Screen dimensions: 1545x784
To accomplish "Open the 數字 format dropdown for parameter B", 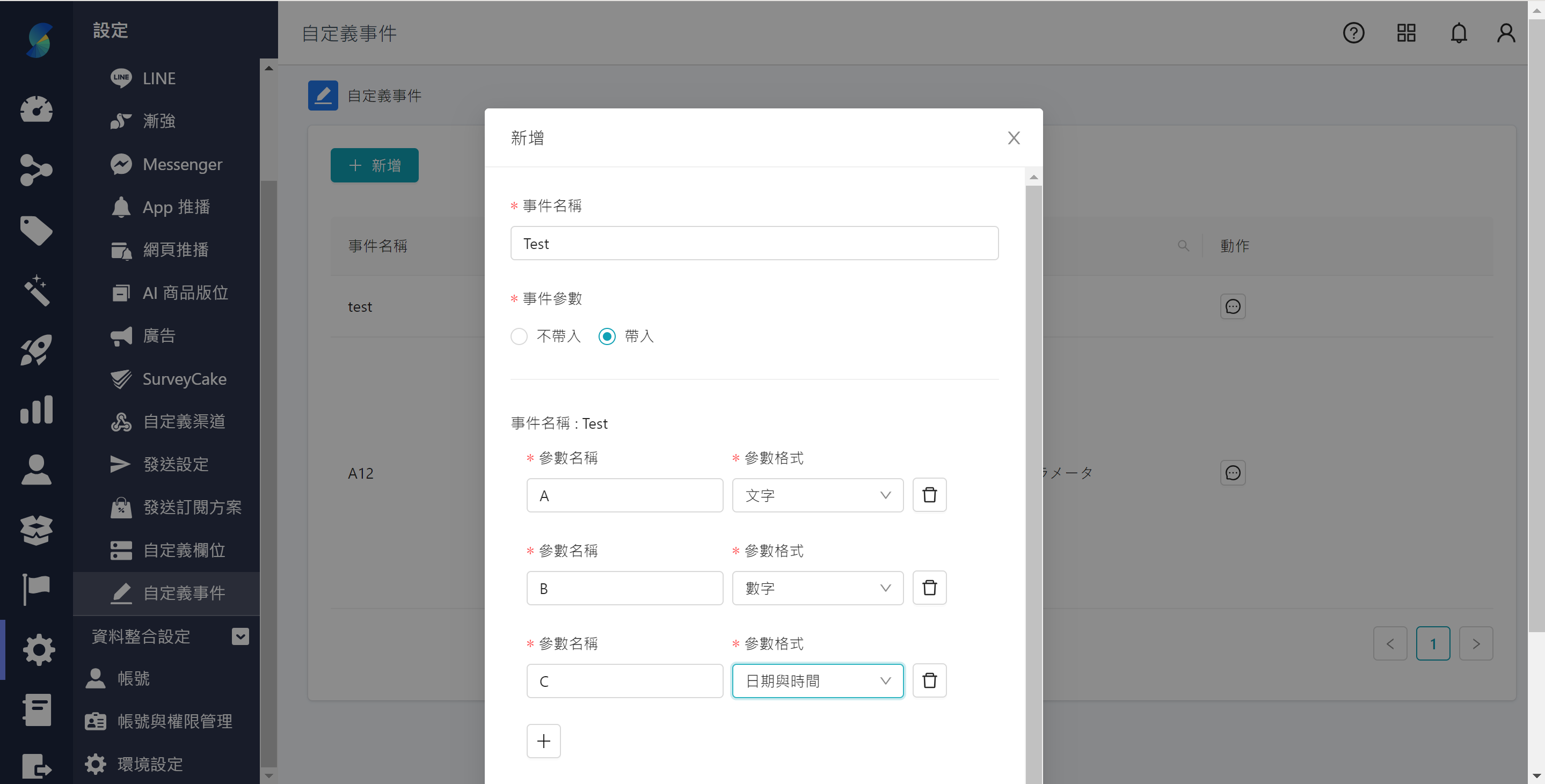I will [818, 588].
